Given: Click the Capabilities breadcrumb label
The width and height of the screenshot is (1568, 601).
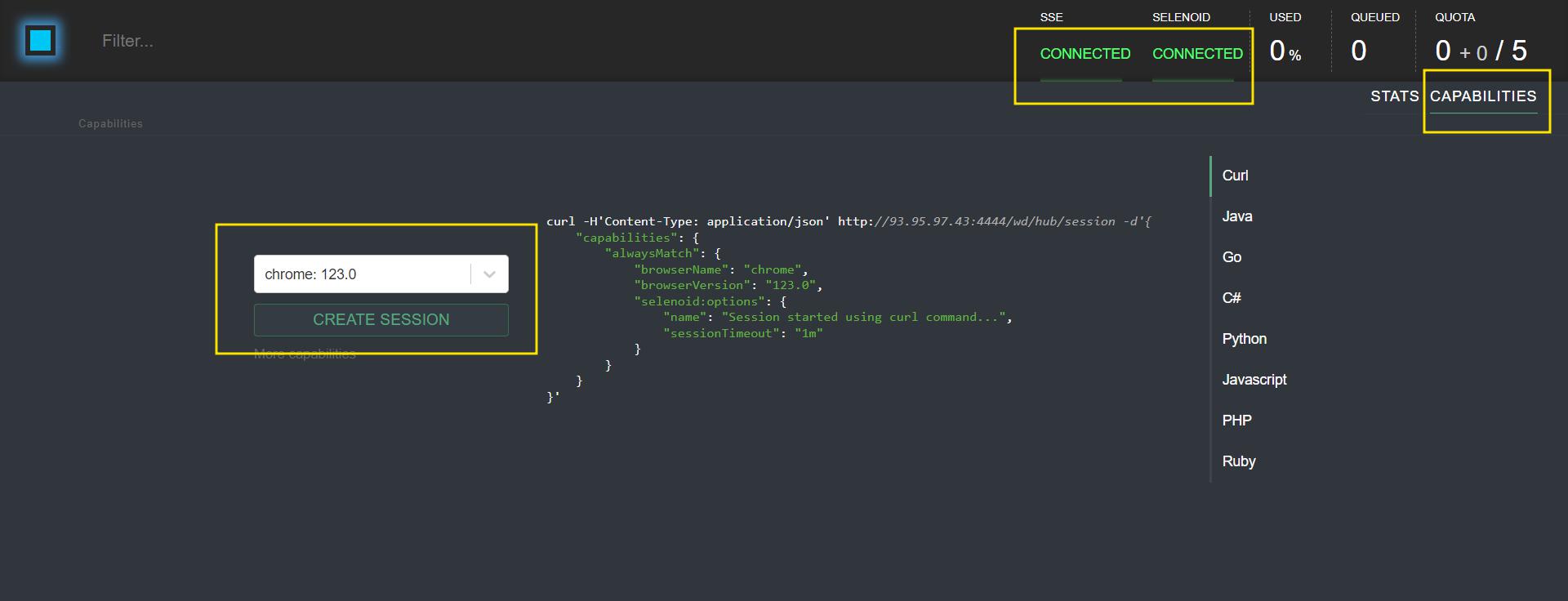Looking at the screenshot, I should click(x=110, y=123).
